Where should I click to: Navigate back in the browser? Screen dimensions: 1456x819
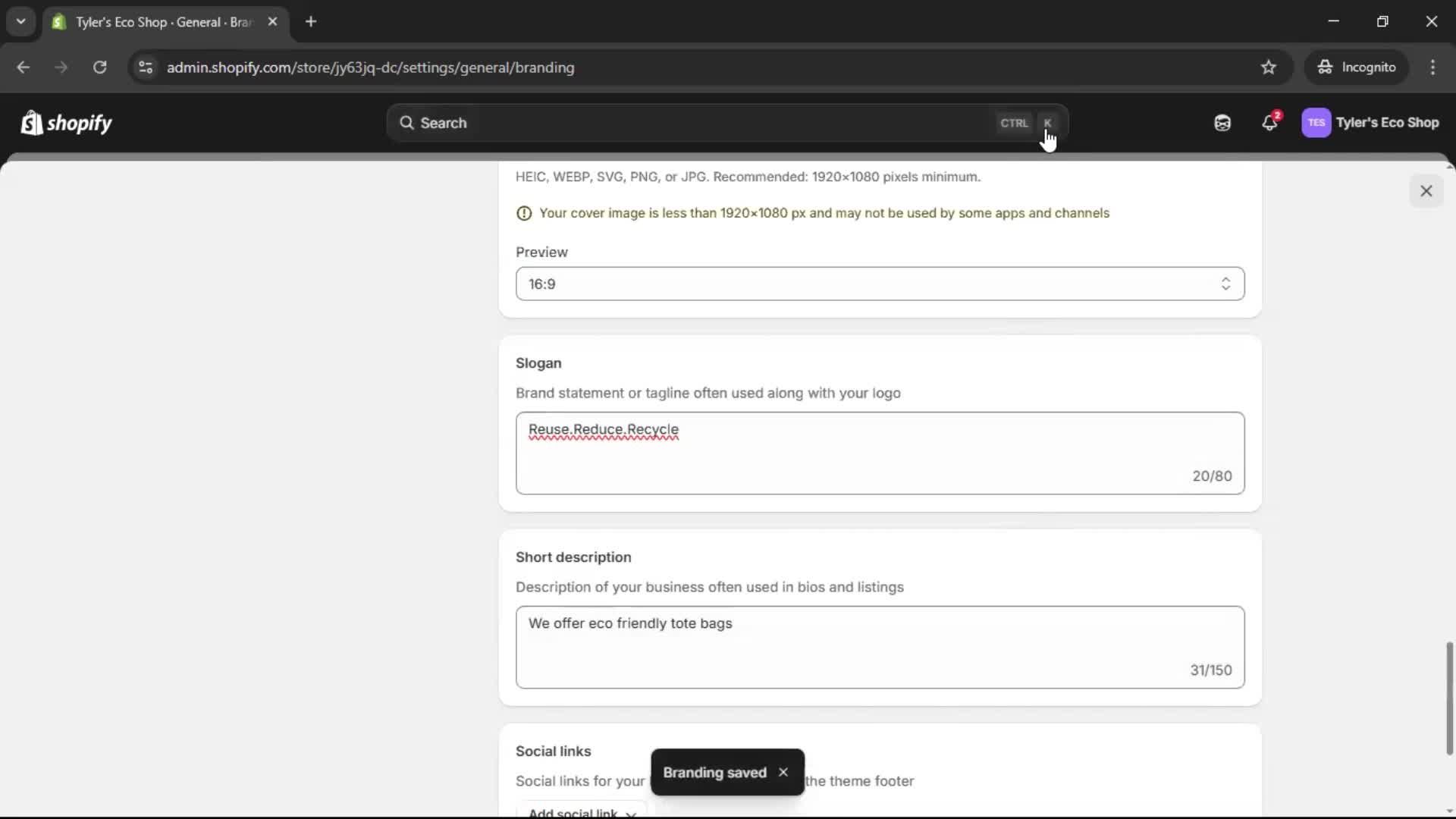tap(24, 67)
